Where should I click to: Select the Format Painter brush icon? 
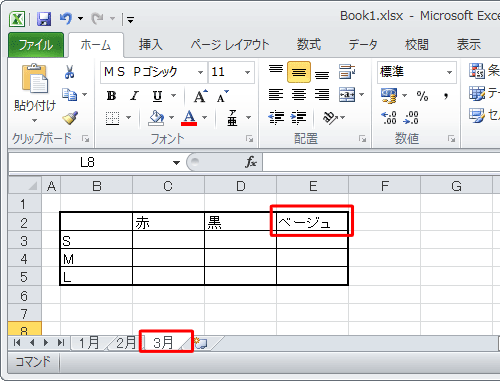(x=70, y=118)
